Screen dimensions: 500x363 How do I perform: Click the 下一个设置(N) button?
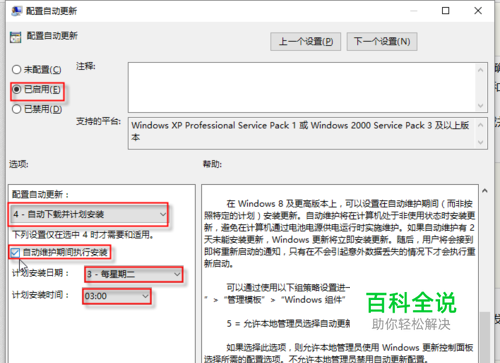pos(382,42)
